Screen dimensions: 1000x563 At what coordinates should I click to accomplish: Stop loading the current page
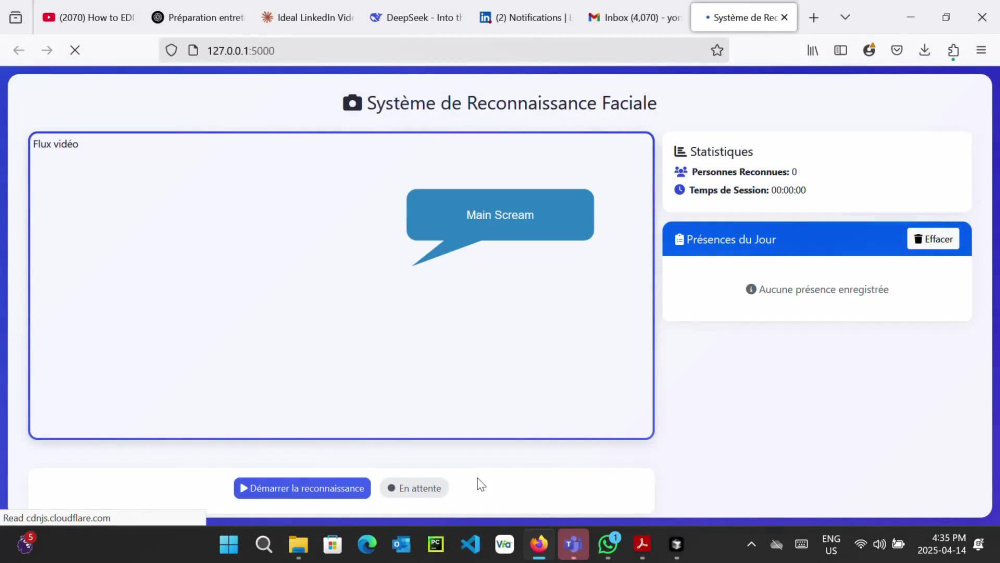coord(75,50)
